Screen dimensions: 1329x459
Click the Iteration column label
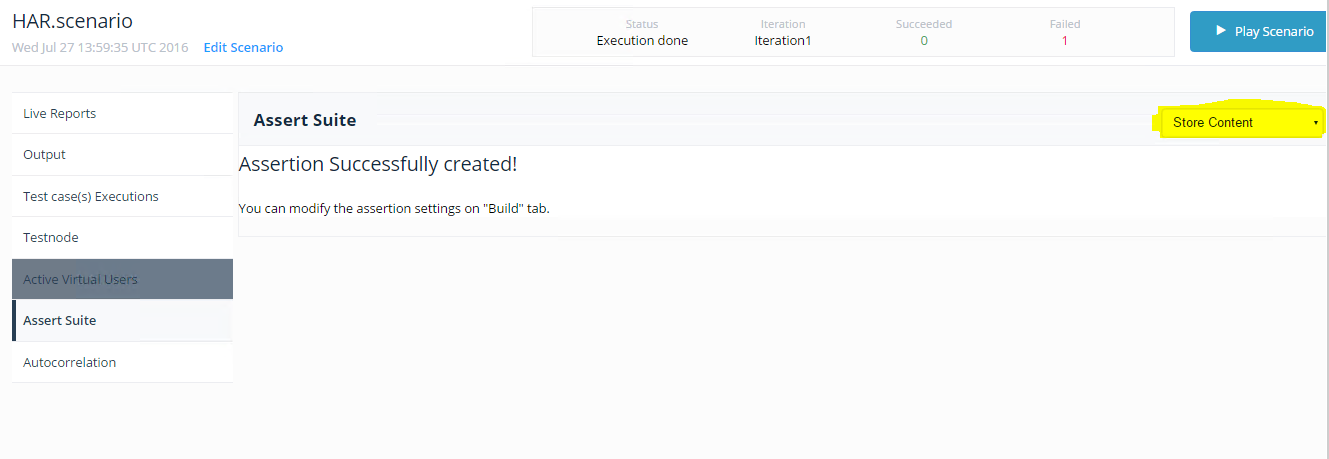point(782,24)
